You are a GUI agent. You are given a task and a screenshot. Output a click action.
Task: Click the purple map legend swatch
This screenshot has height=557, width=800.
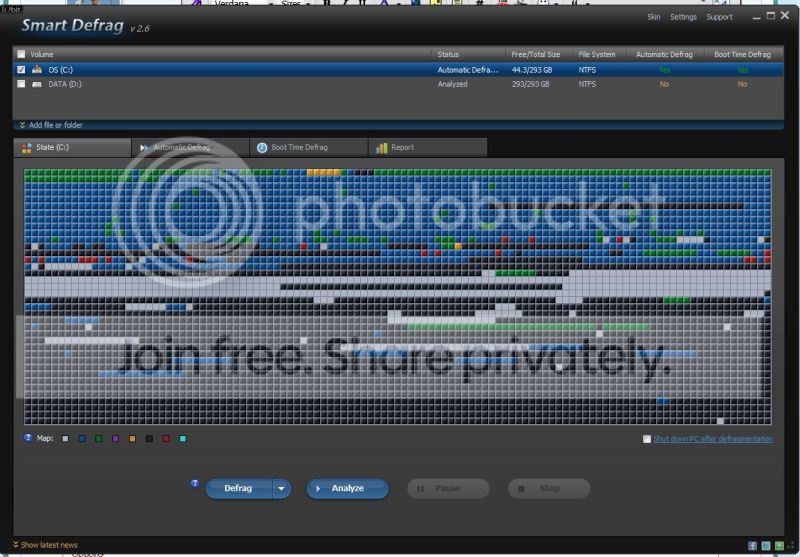(x=115, y=438)
